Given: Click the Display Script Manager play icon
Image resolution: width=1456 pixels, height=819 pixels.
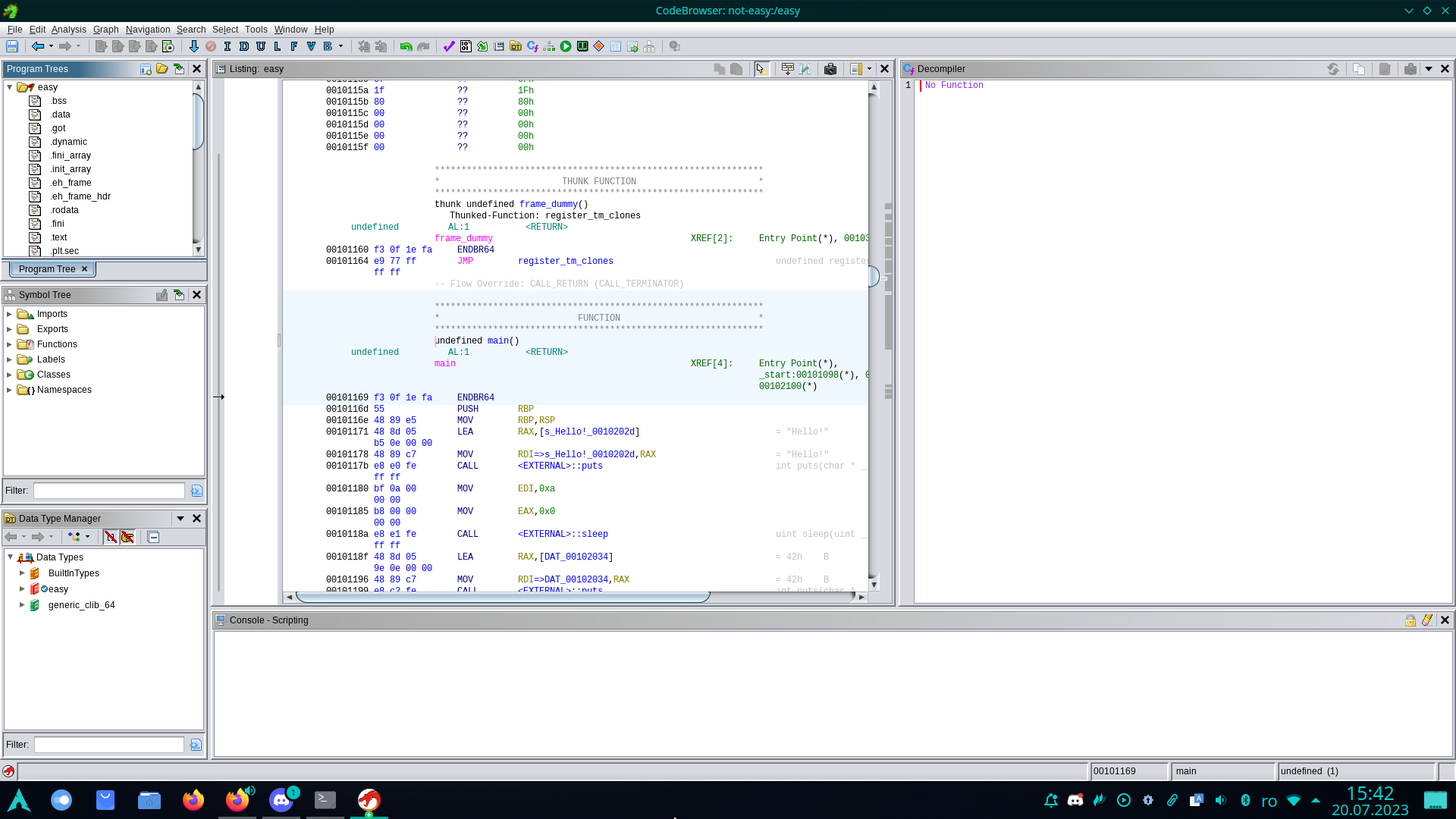Looking at the screenshot, I should (x=566, y=46).
